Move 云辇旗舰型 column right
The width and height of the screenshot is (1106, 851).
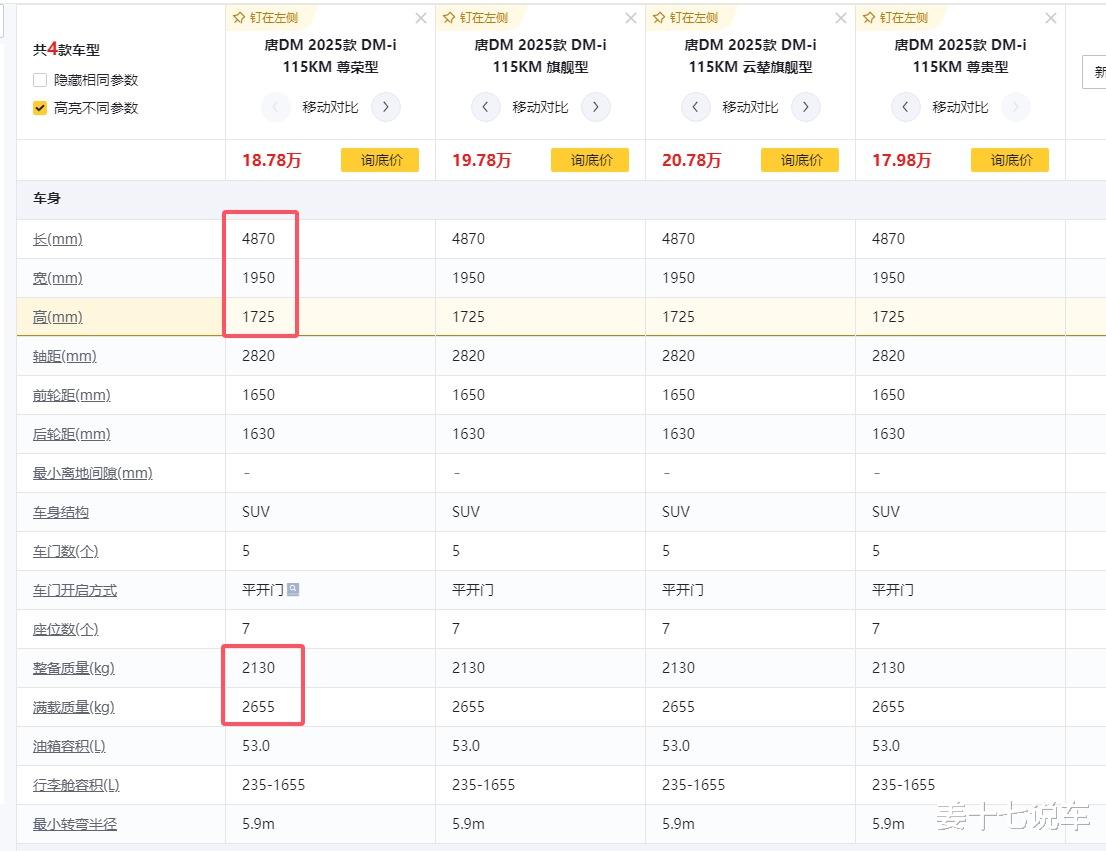click(x=806, y=107)
